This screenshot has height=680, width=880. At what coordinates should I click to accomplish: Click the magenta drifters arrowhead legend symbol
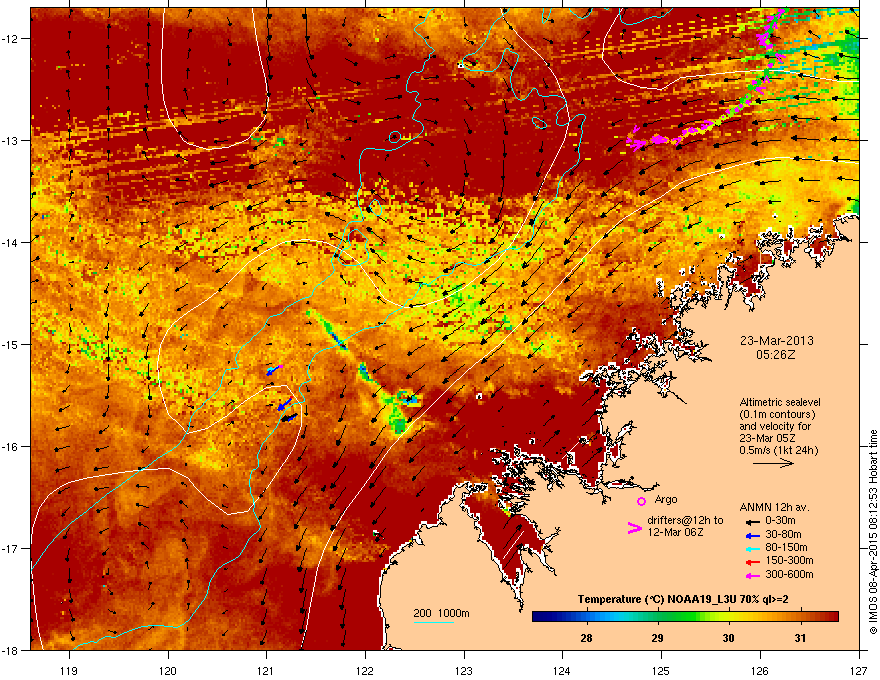[x=634, y=528]
